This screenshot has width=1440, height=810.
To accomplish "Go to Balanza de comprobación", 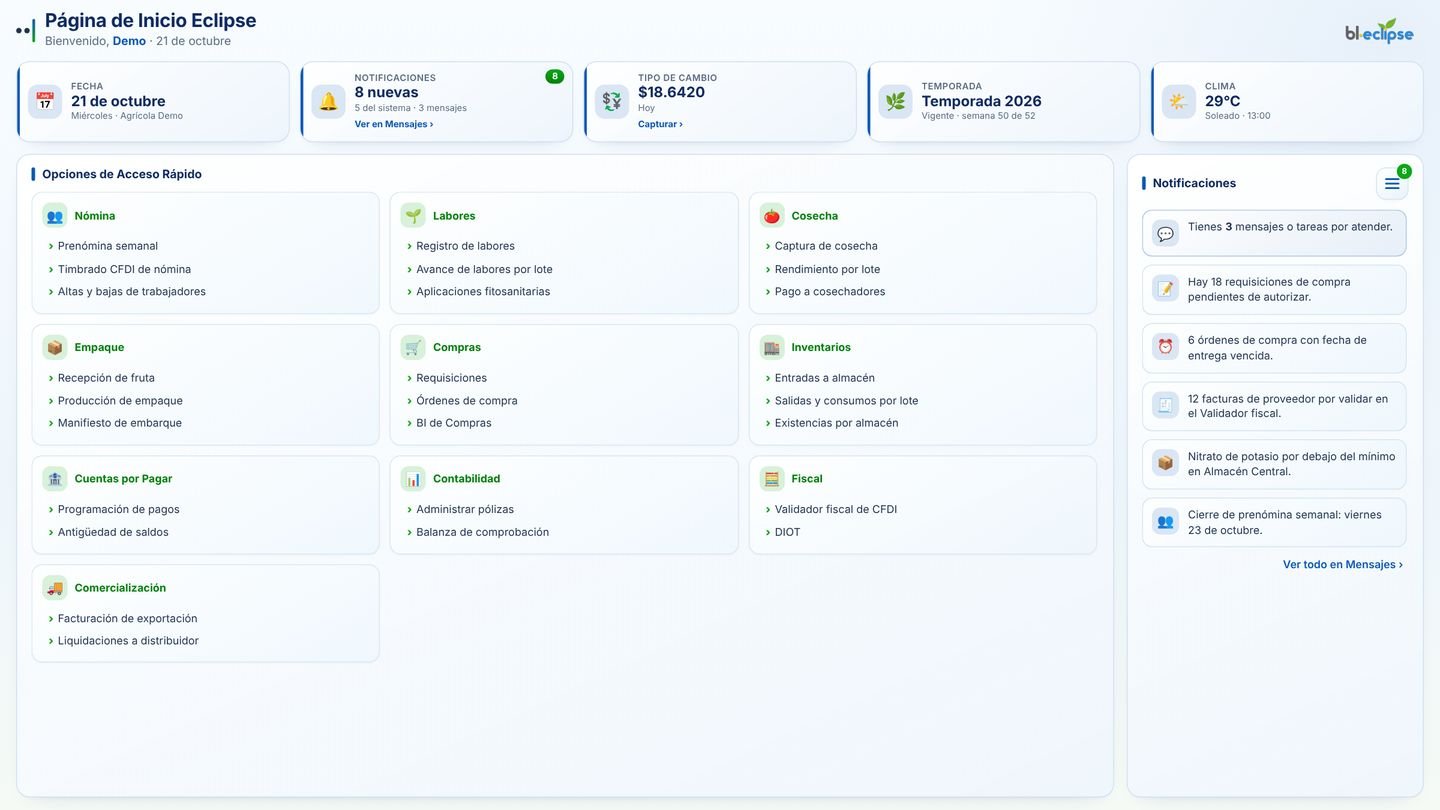I will click(x=483, y=533).
